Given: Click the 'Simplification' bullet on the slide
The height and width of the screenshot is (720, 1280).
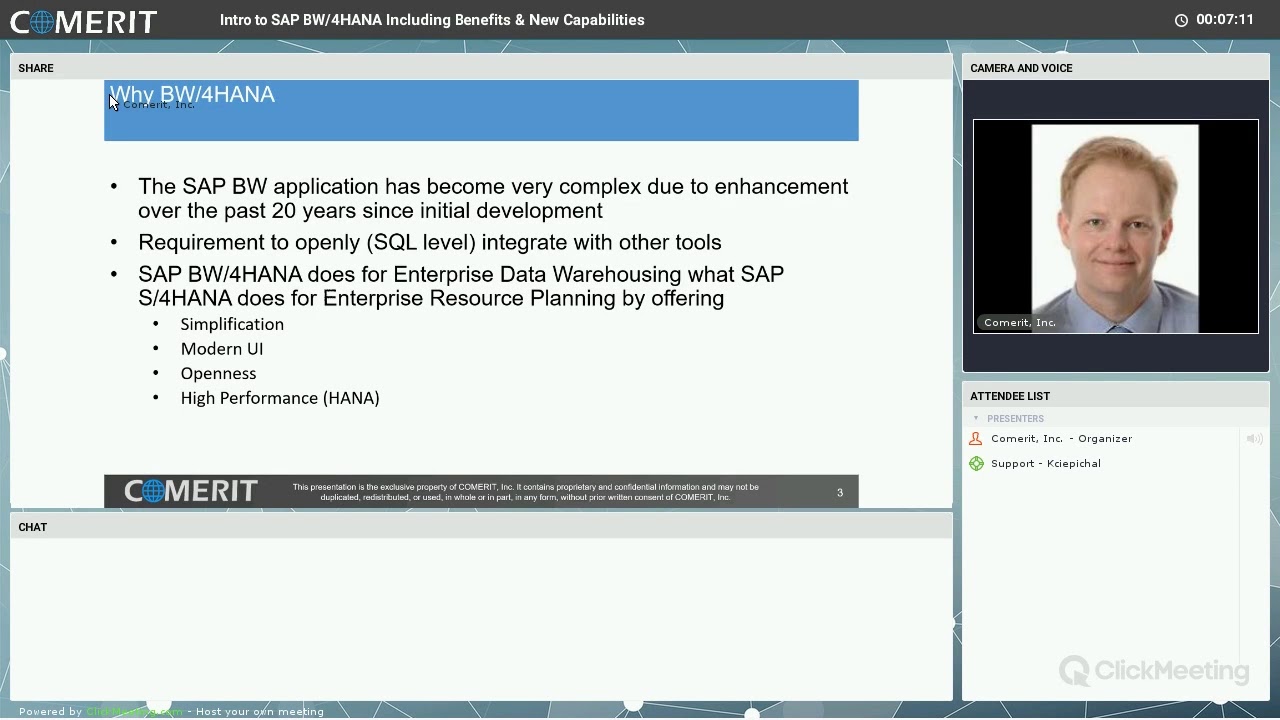Looking at the screenshot, I should (x=232, y=324).
